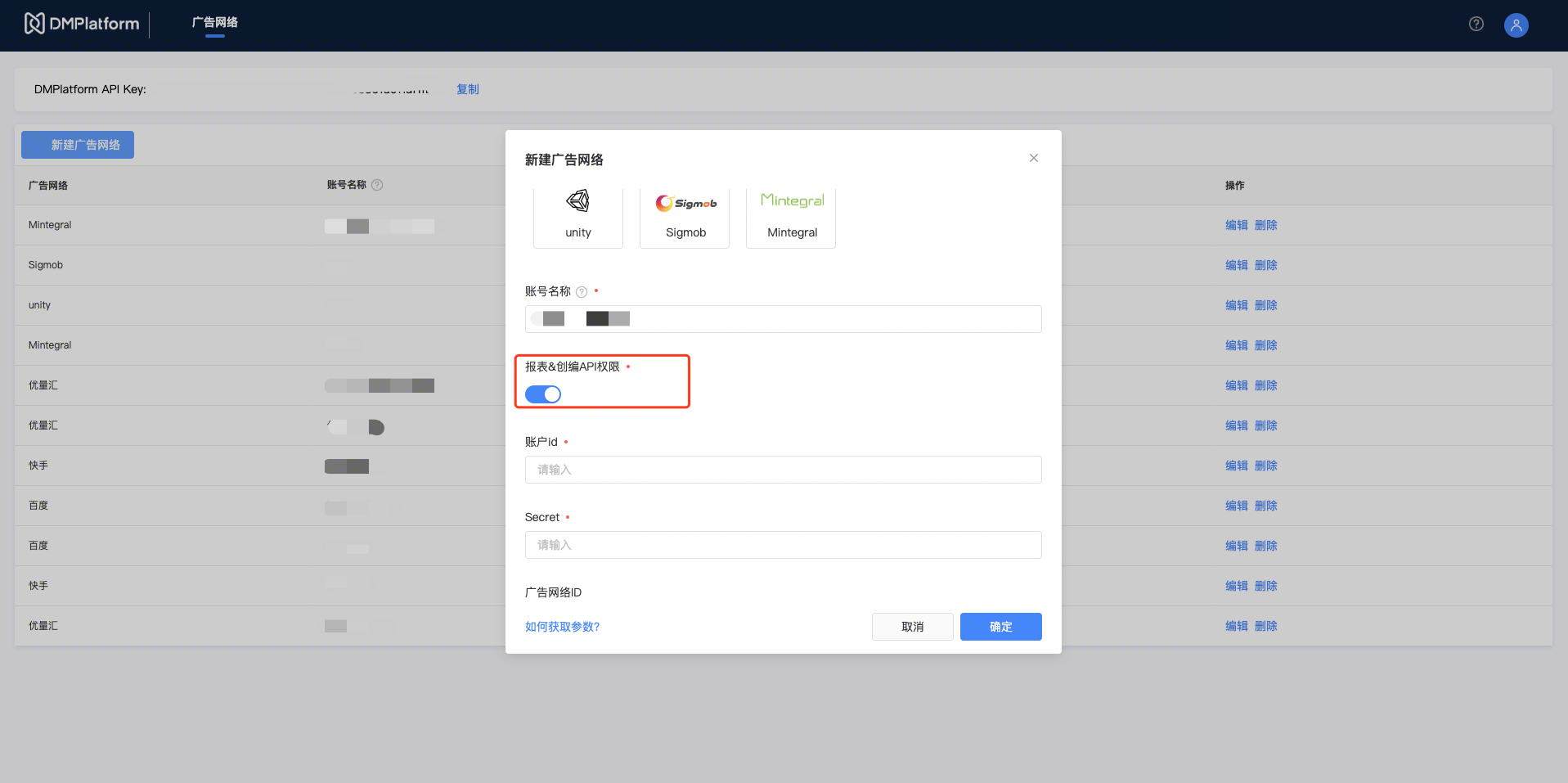
Task: Toggle the 报表&创编API权限 switch
Action: 543,394
